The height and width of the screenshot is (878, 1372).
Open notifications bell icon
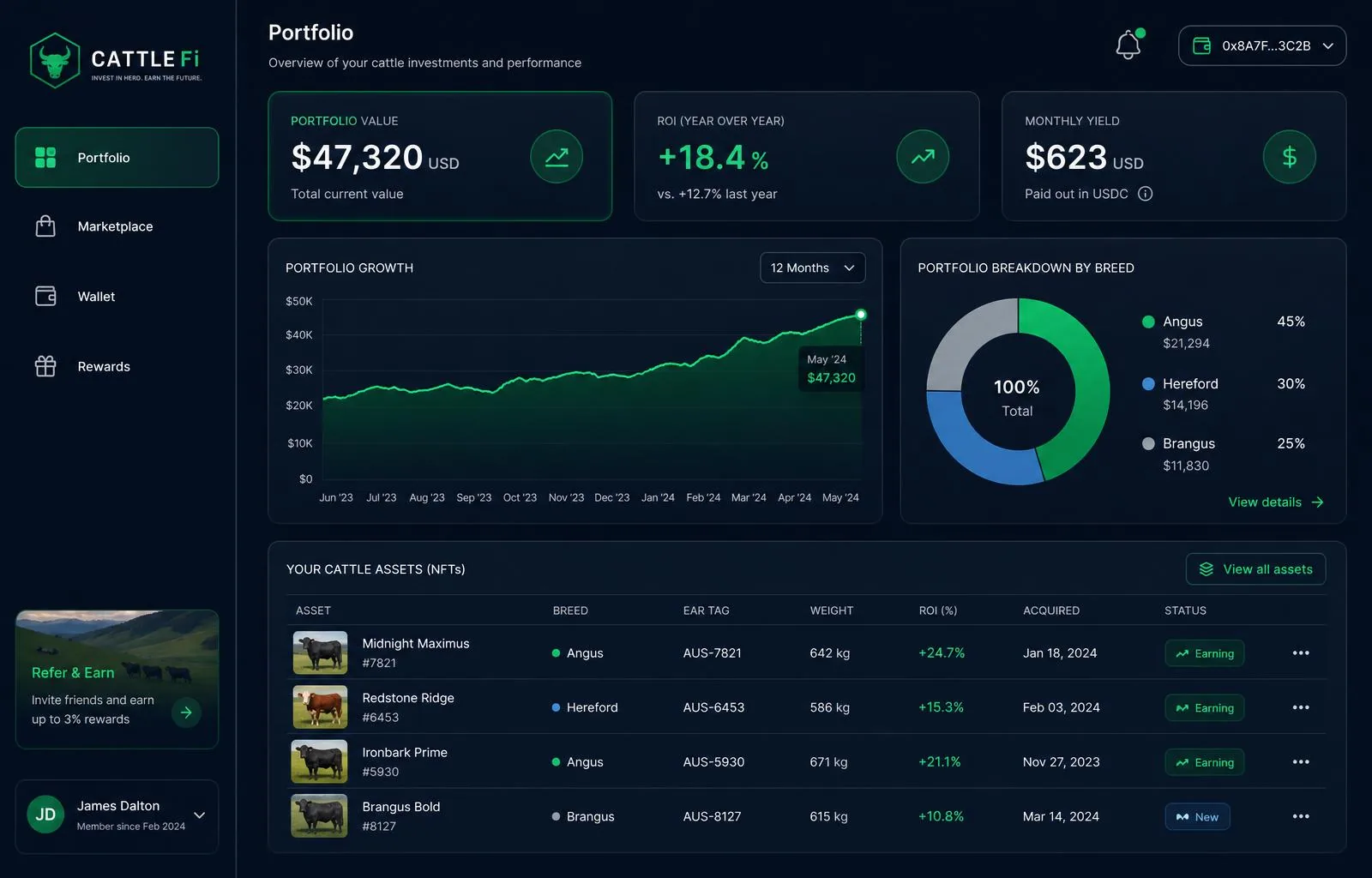(x=1128, y=45)
